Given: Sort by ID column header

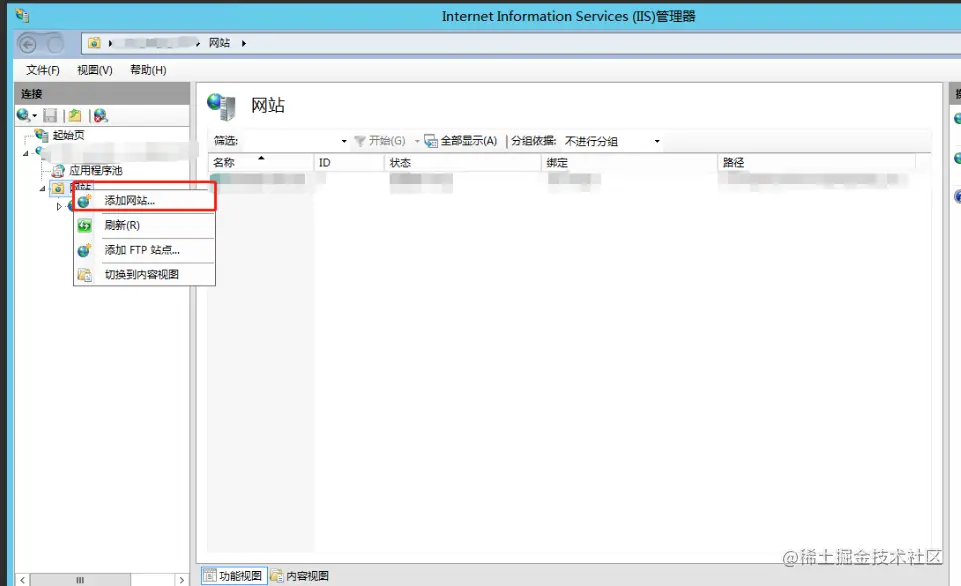Looking at the screenshot, I should click(x=349, y=162).
